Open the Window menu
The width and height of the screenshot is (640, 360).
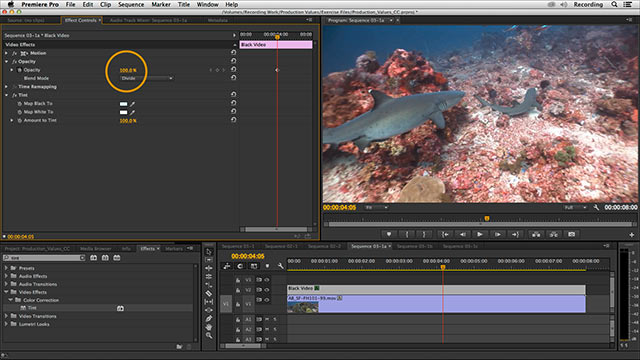(x=207, y=4)
